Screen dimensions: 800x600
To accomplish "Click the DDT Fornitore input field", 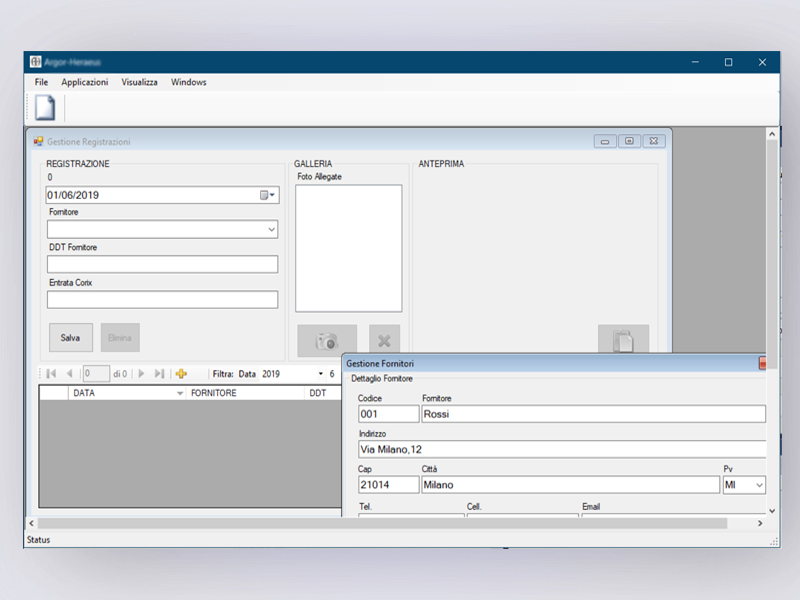I will tap(162, 264).
